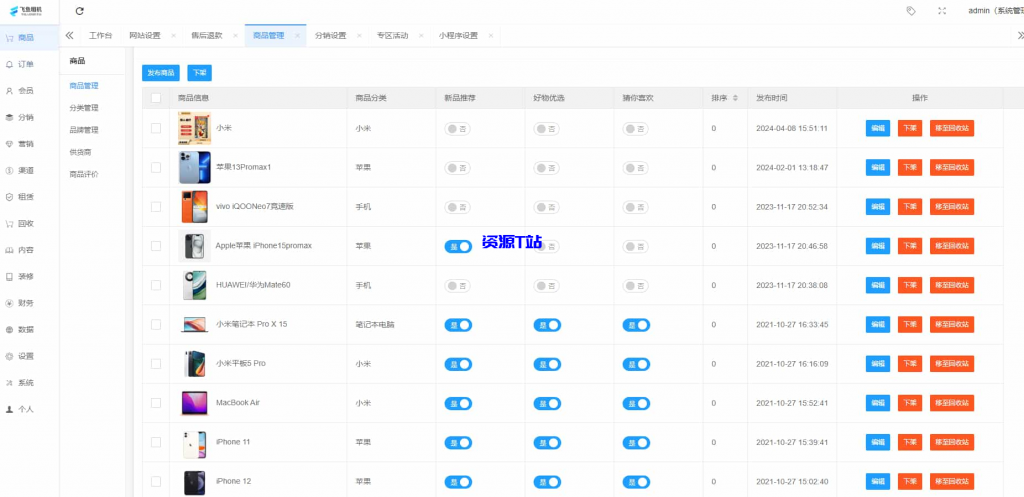Close the 小程序设置 tab
The image size is (1024, 497).
[490, 36]
